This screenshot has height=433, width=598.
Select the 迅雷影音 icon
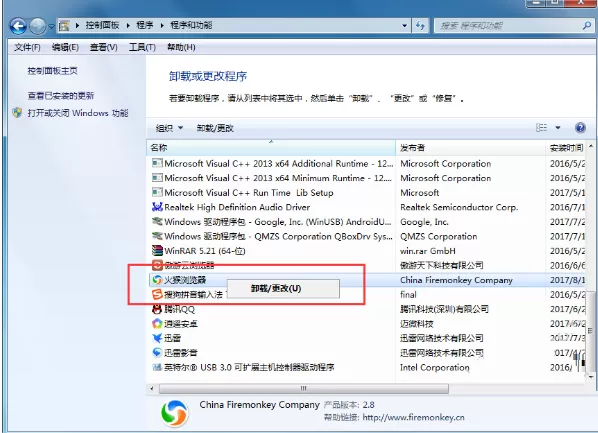pyautogui.click(x=157, y=353)
